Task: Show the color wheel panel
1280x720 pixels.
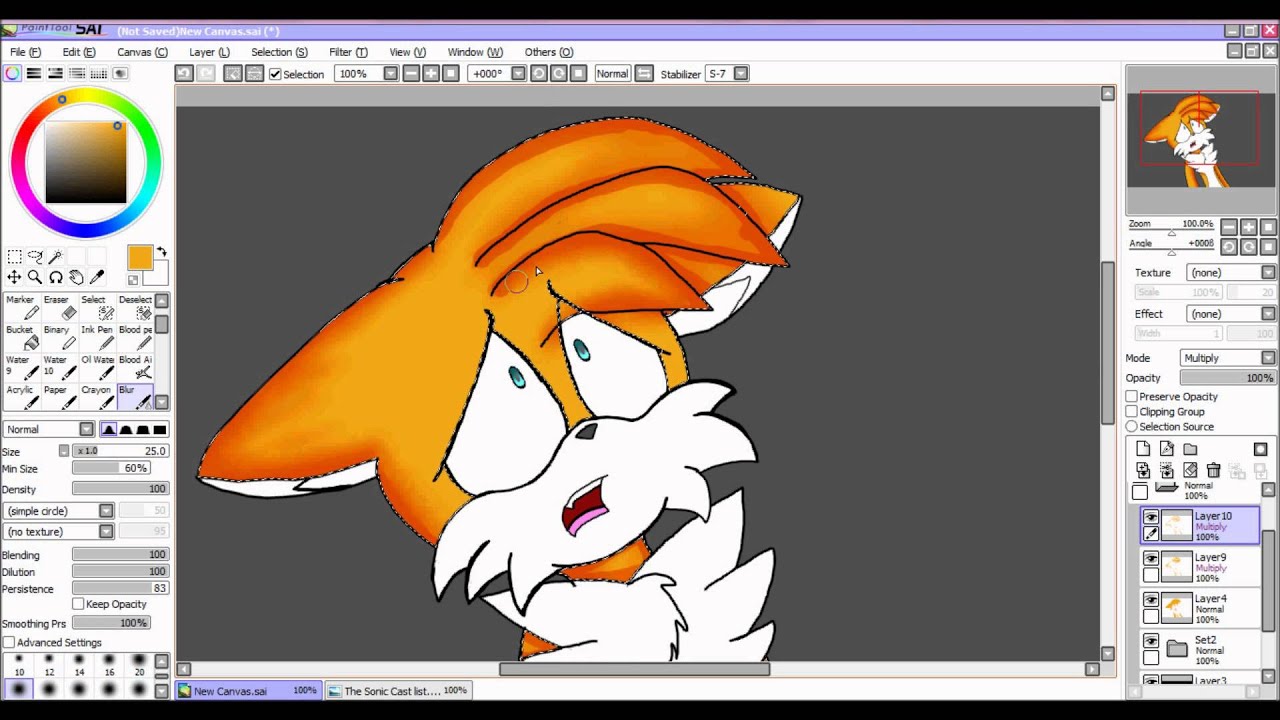Action: coord(13,73)
